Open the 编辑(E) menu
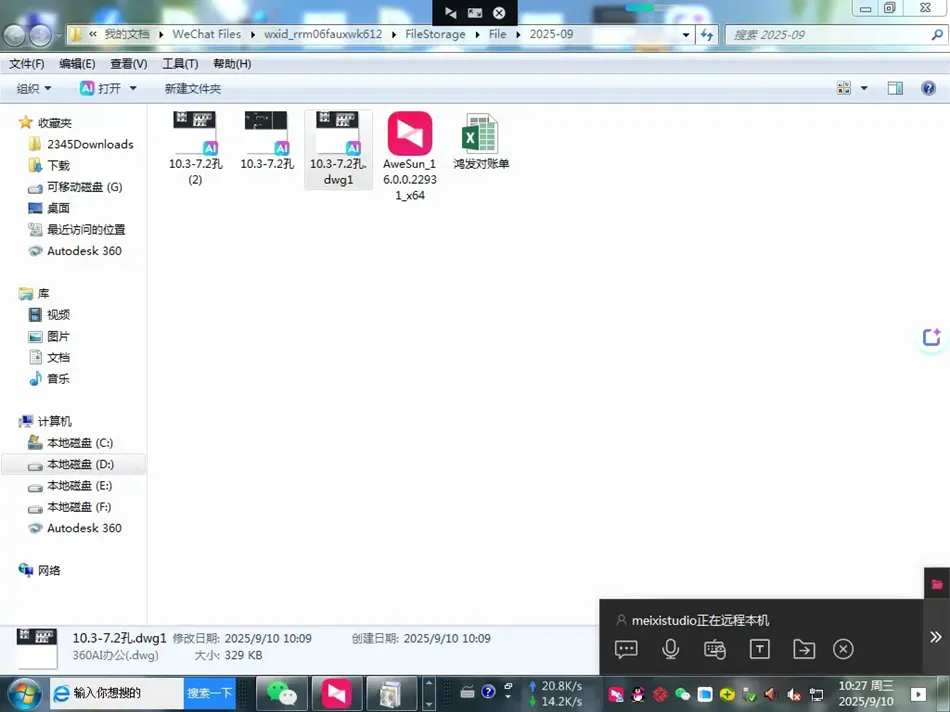The height and width of the screenshot is (712, 950). coord(77,64)
